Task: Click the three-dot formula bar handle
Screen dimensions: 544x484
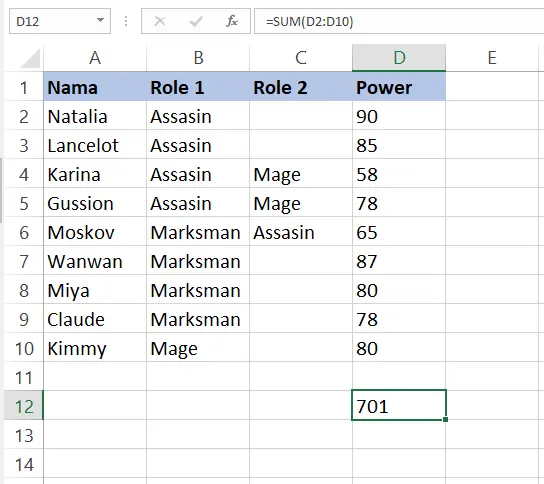Action: [x=126, y=21]
